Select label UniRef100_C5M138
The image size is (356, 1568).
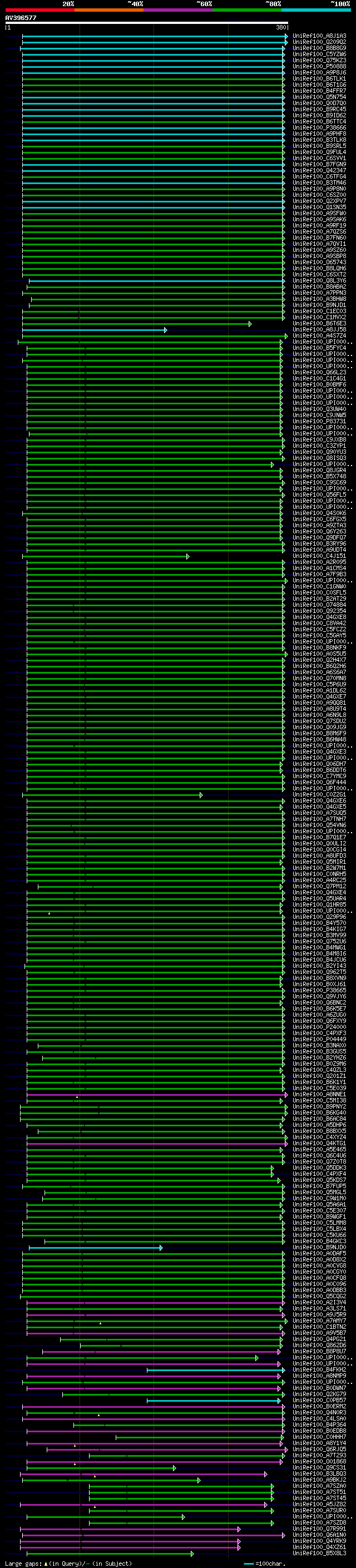319,1101
